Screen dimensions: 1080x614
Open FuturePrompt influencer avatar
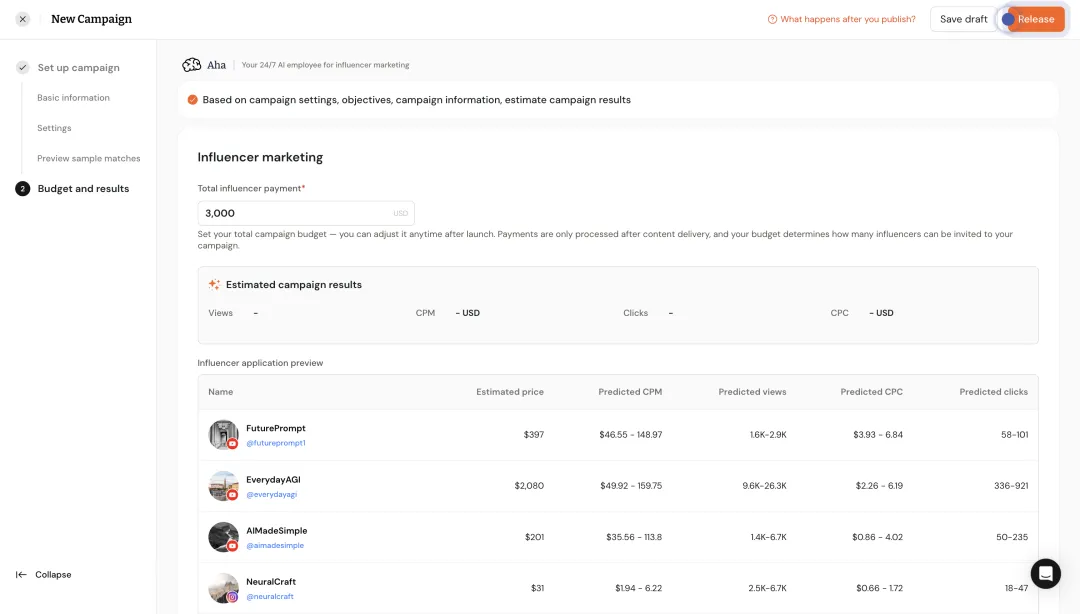223,434
